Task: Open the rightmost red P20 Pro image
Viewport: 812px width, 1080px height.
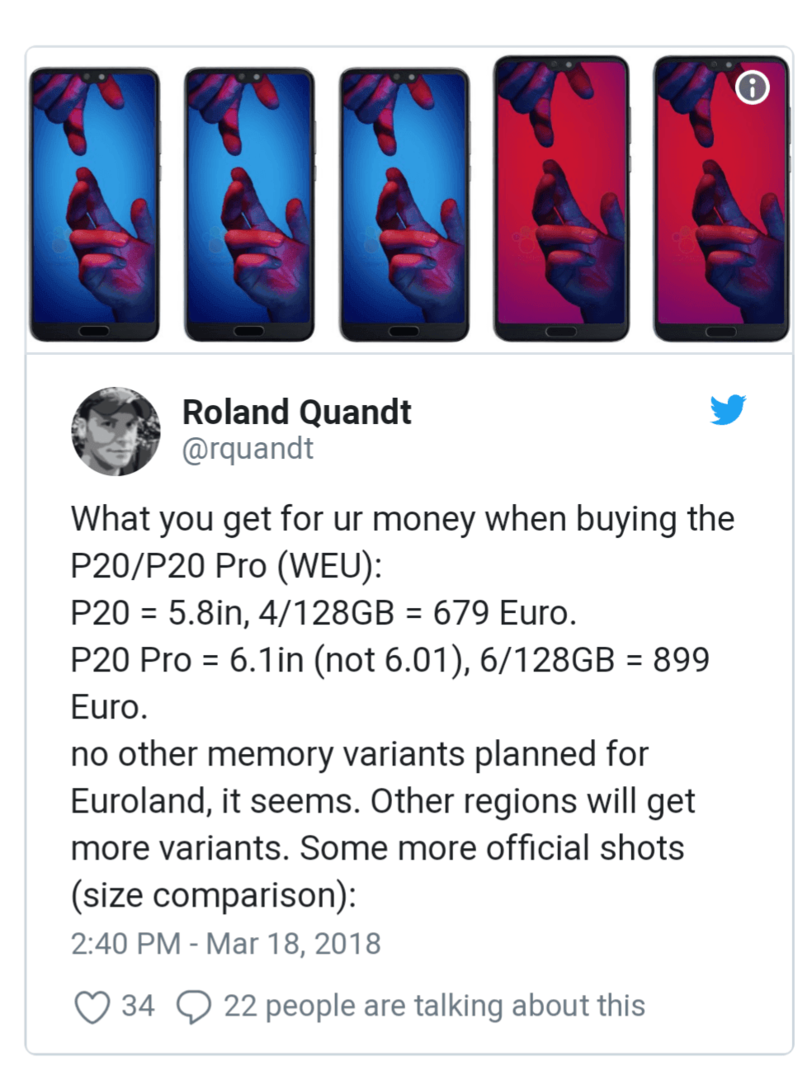Action: pos(721,198)
